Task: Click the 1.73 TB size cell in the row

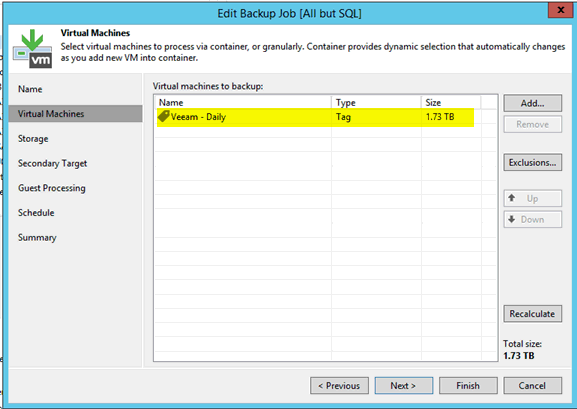Action: [440, 117]
